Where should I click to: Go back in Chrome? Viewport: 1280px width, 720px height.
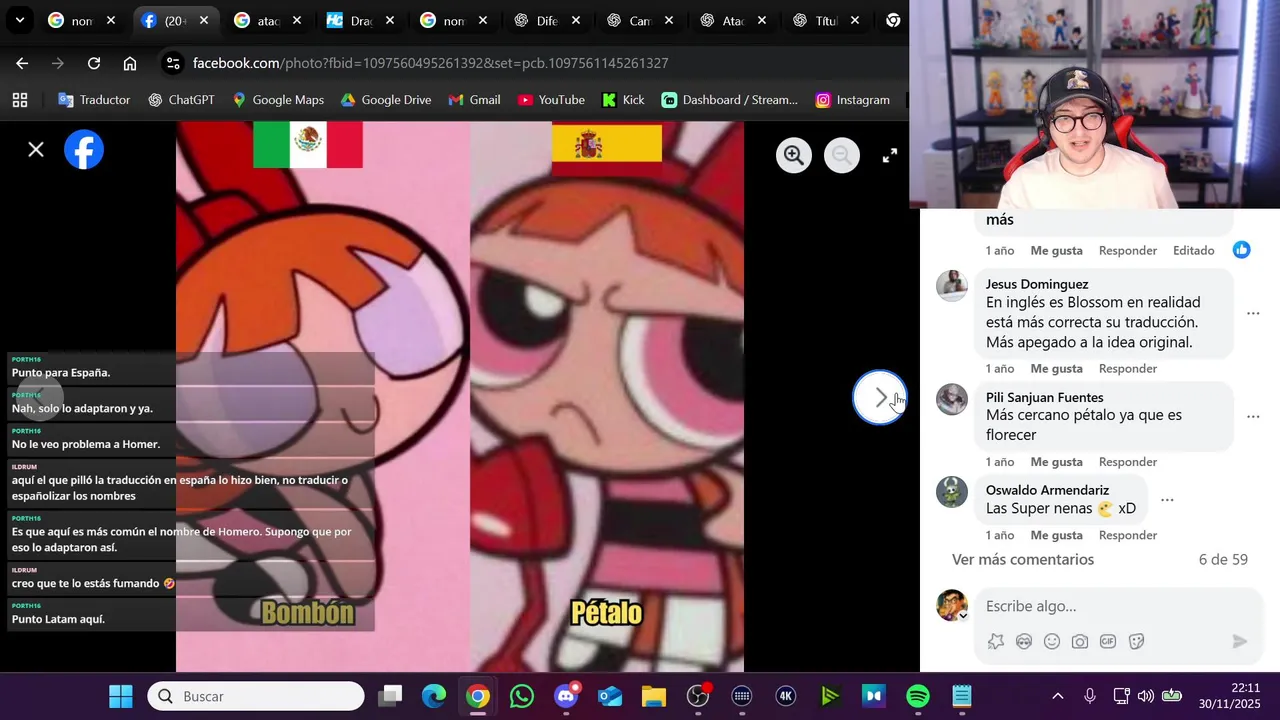coord(22,63)
